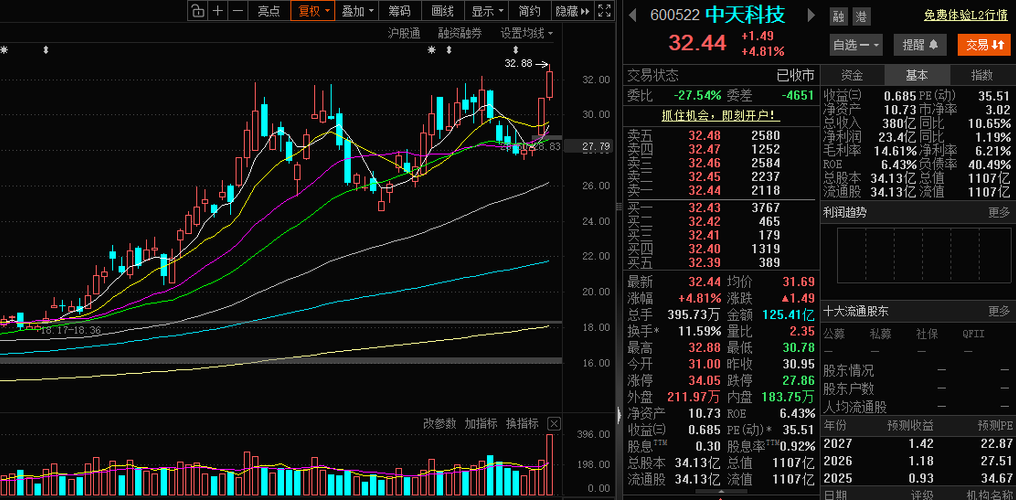Viewport: 1016px width, 500px height.
Task: Click 买一 bid price 32.43
Action: (x=703, y=208)
